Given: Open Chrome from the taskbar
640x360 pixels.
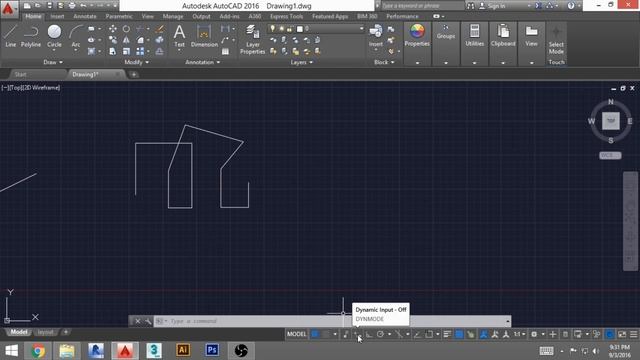Looking at the screenshot, I should [38, 351].
